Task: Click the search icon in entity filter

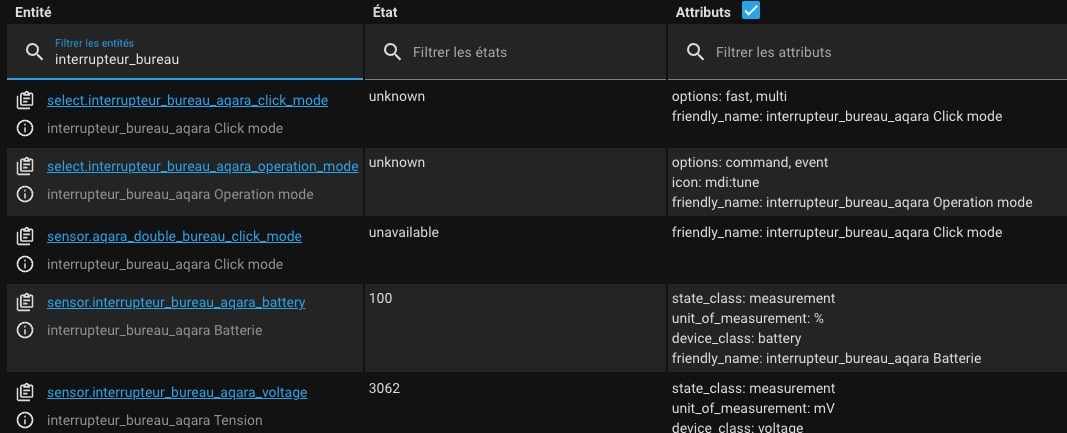Action: point(34,52)
